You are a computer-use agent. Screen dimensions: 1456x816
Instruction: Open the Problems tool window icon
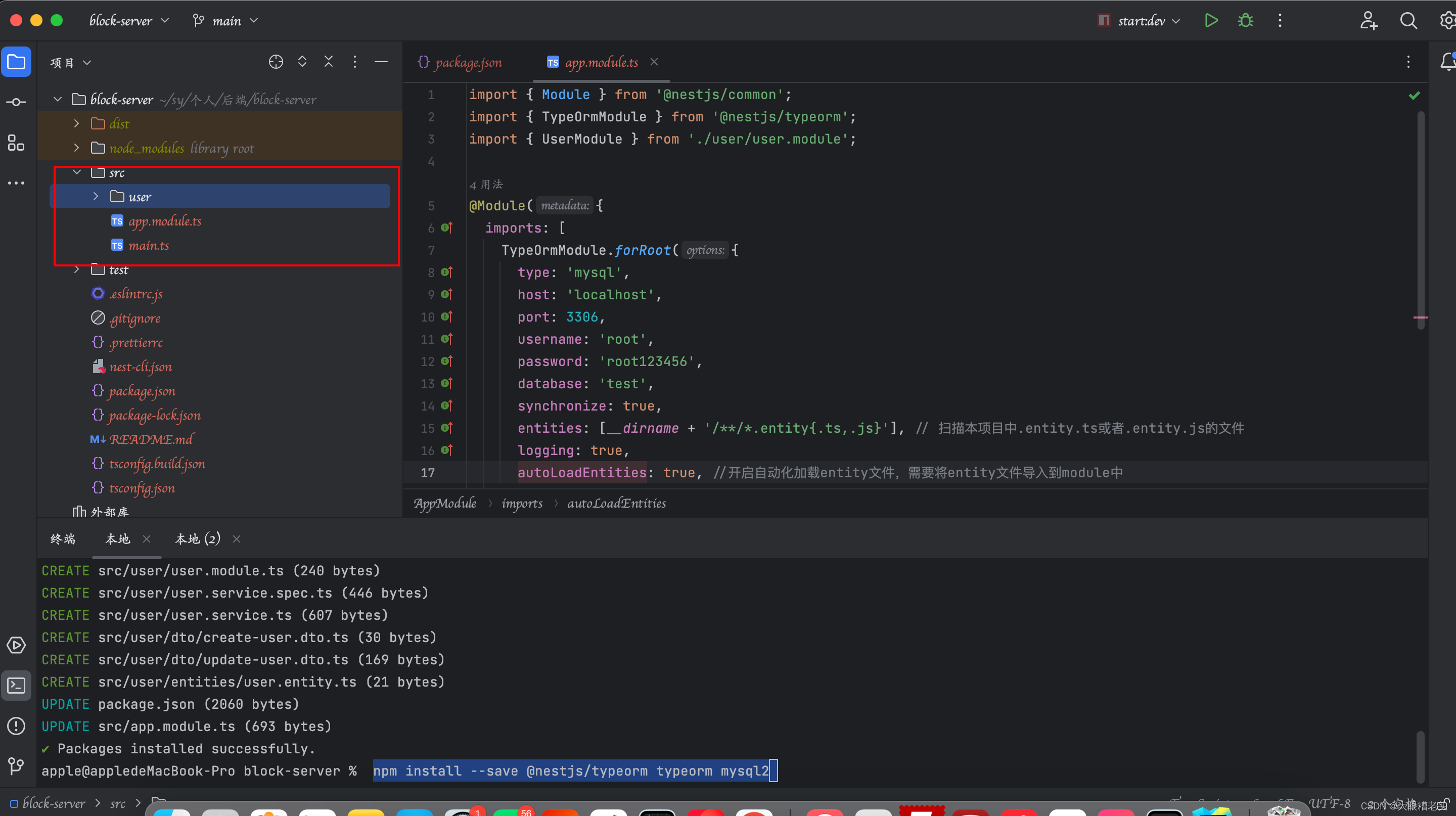(16, 726)
